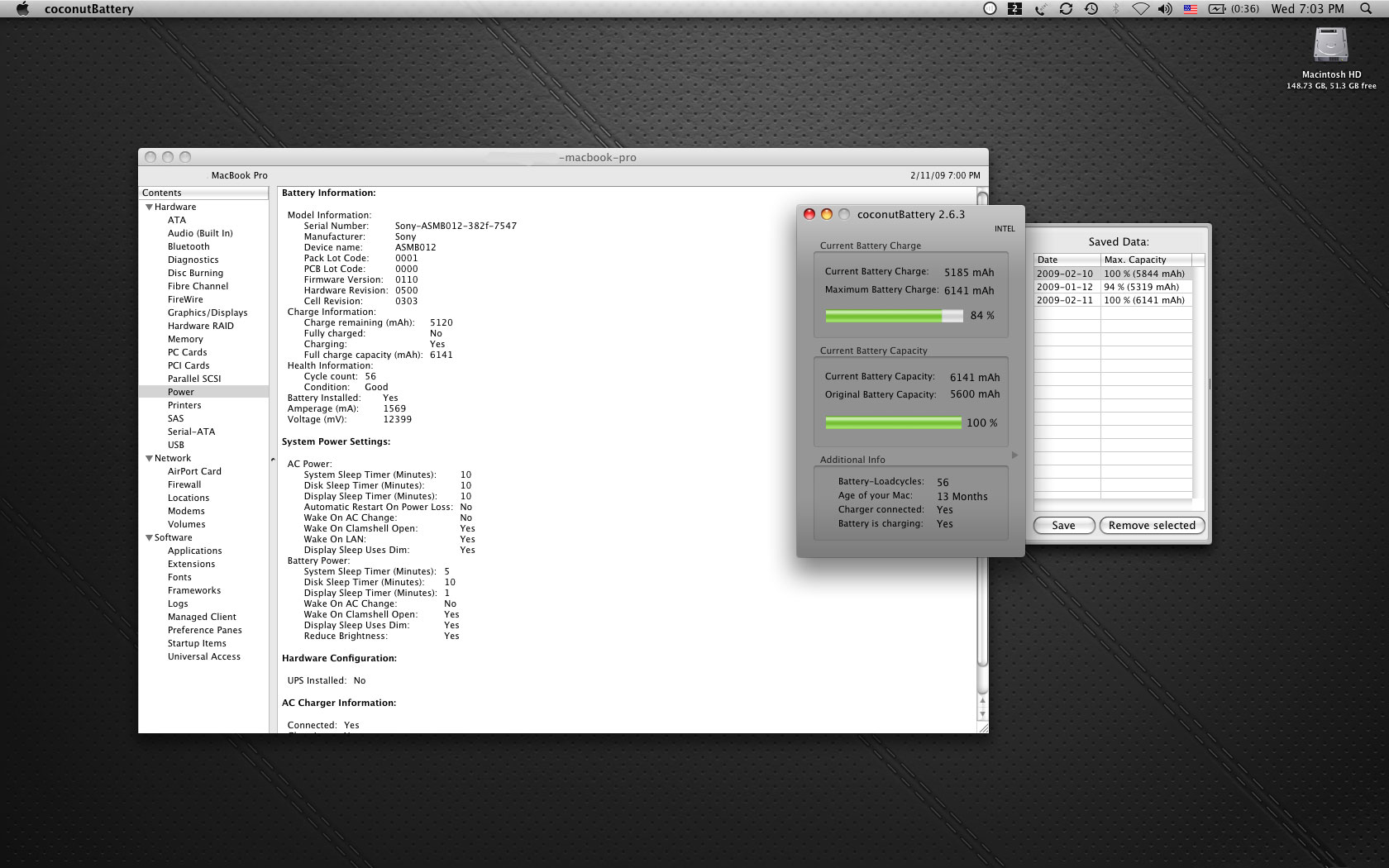The image size is (1389, 868).
Task: Select AirPort Card under Network
Action: point(194,471)
